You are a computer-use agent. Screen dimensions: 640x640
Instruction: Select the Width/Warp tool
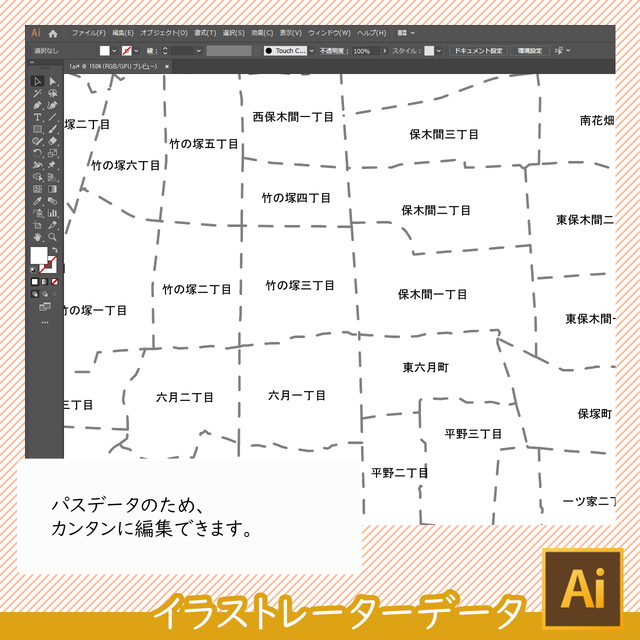(38, 165)
